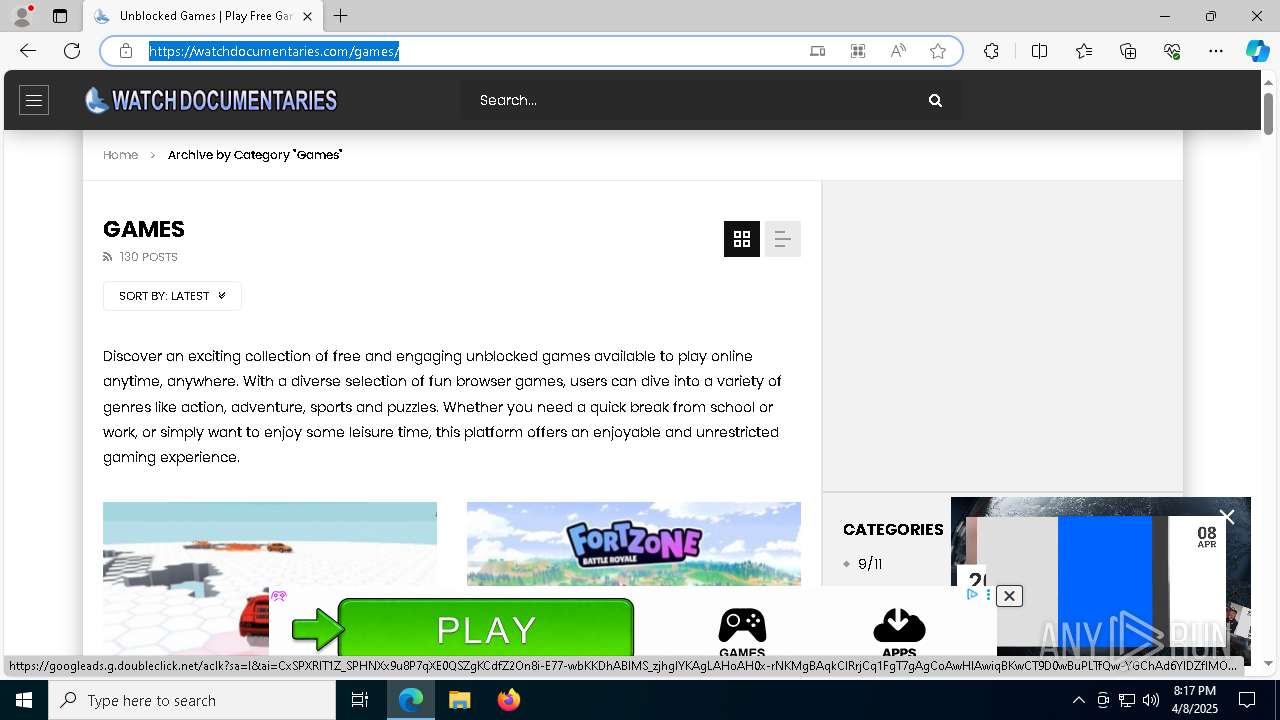Viewport: 1280px width, 720px height.
Task: Click the search magnifier icon
Action: [935, 100]
